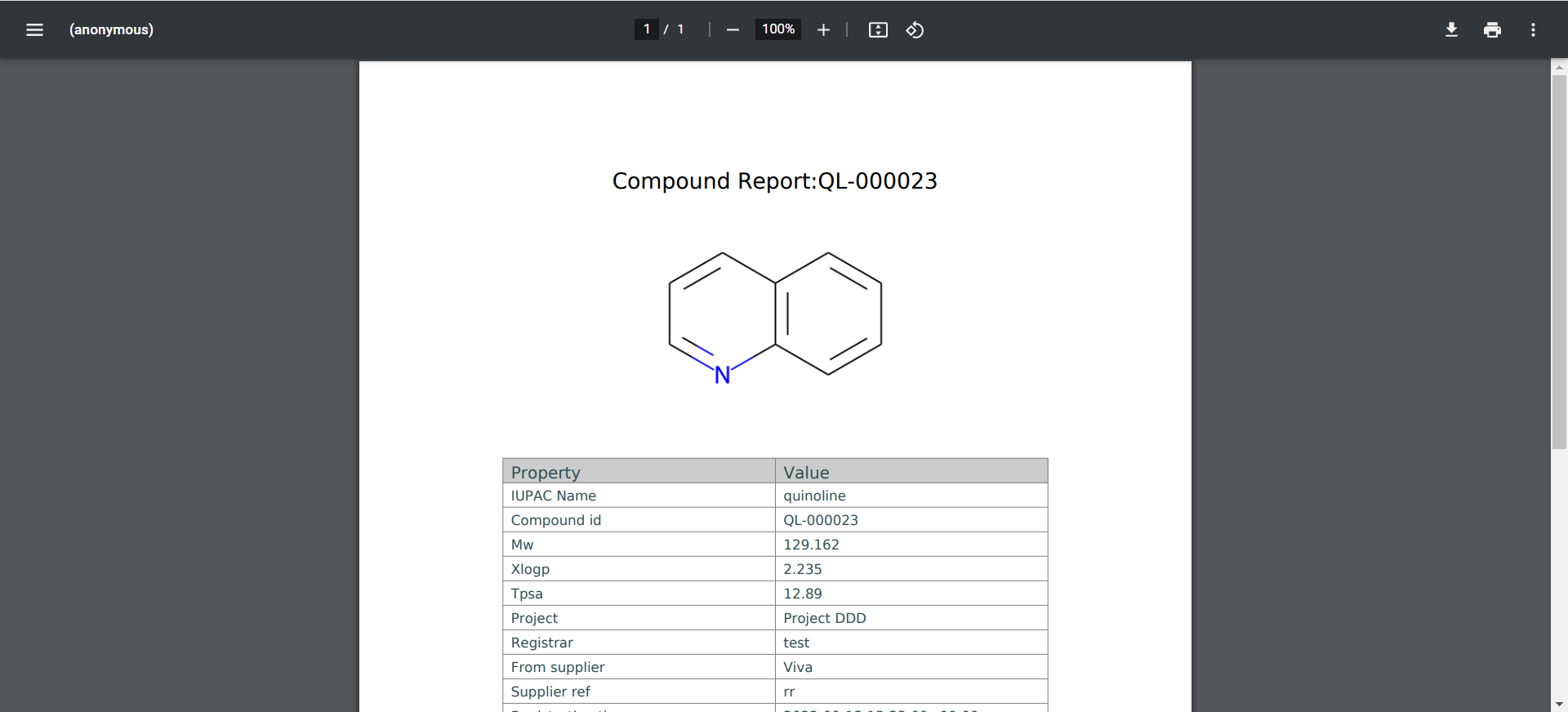Click the quinoline molecule structure image
The width and height of the screenshot is (1568, 712).
(775, 318)
